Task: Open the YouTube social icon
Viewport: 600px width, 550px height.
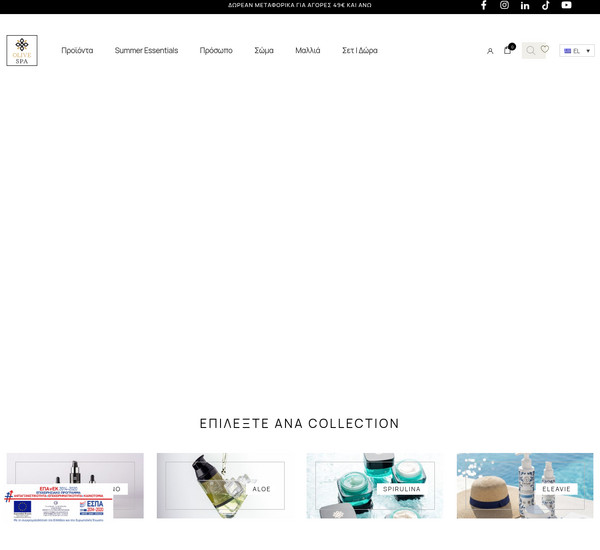Action: tap(566, 5)
